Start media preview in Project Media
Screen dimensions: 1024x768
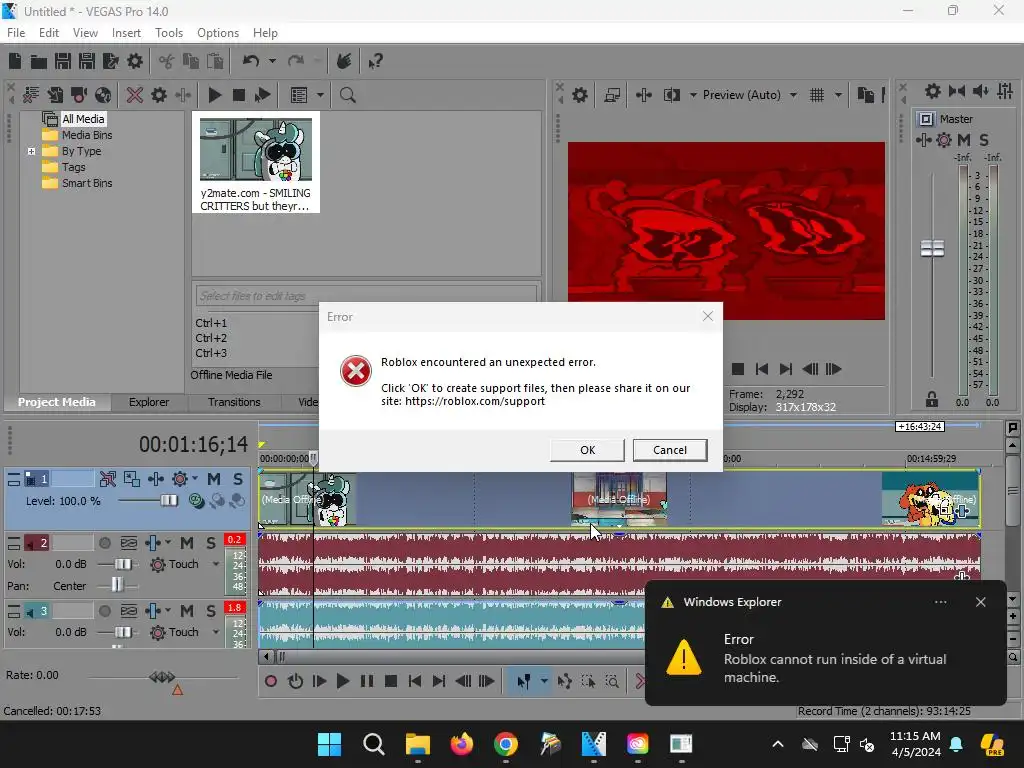214,95
